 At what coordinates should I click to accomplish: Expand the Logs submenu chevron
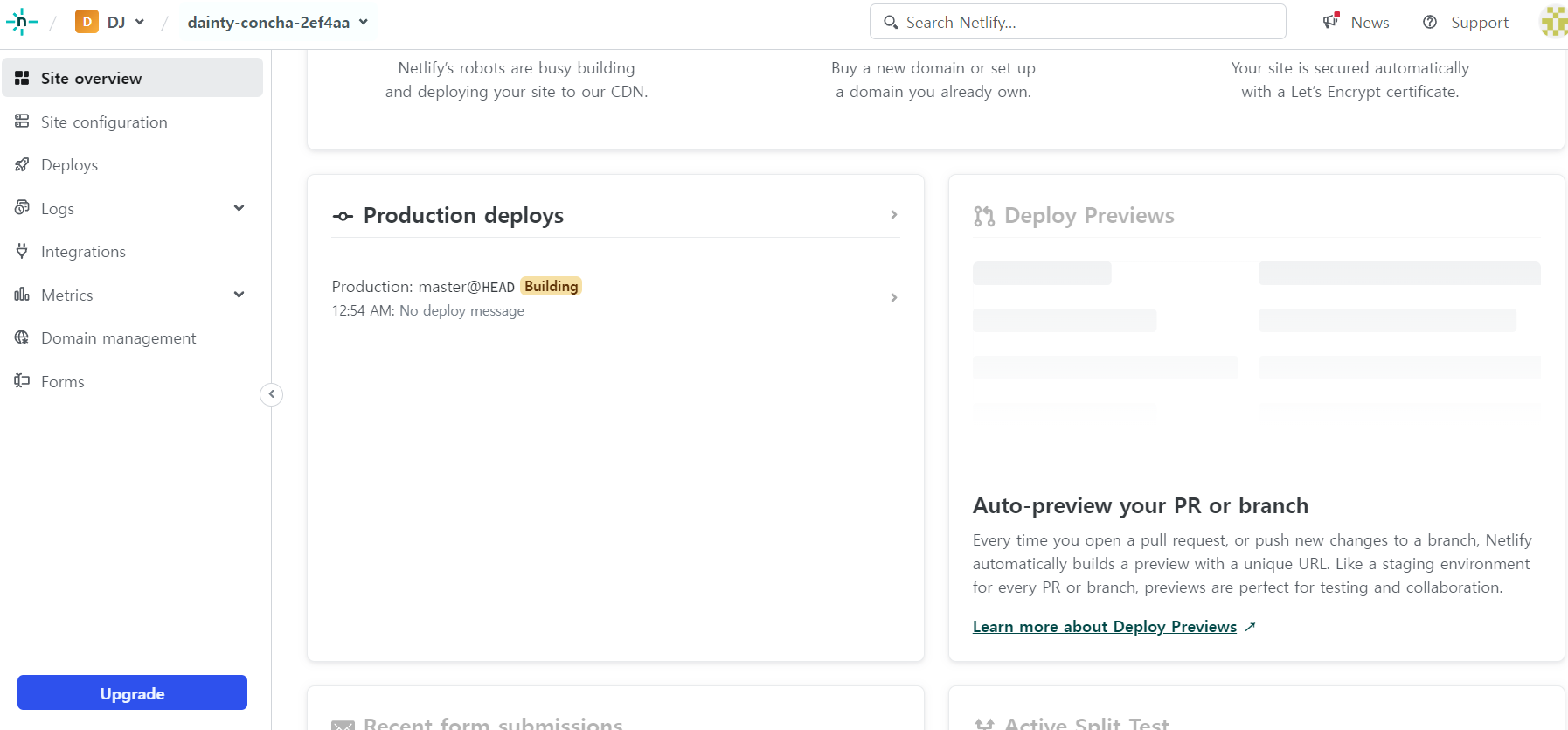click(x=239, y=208)
